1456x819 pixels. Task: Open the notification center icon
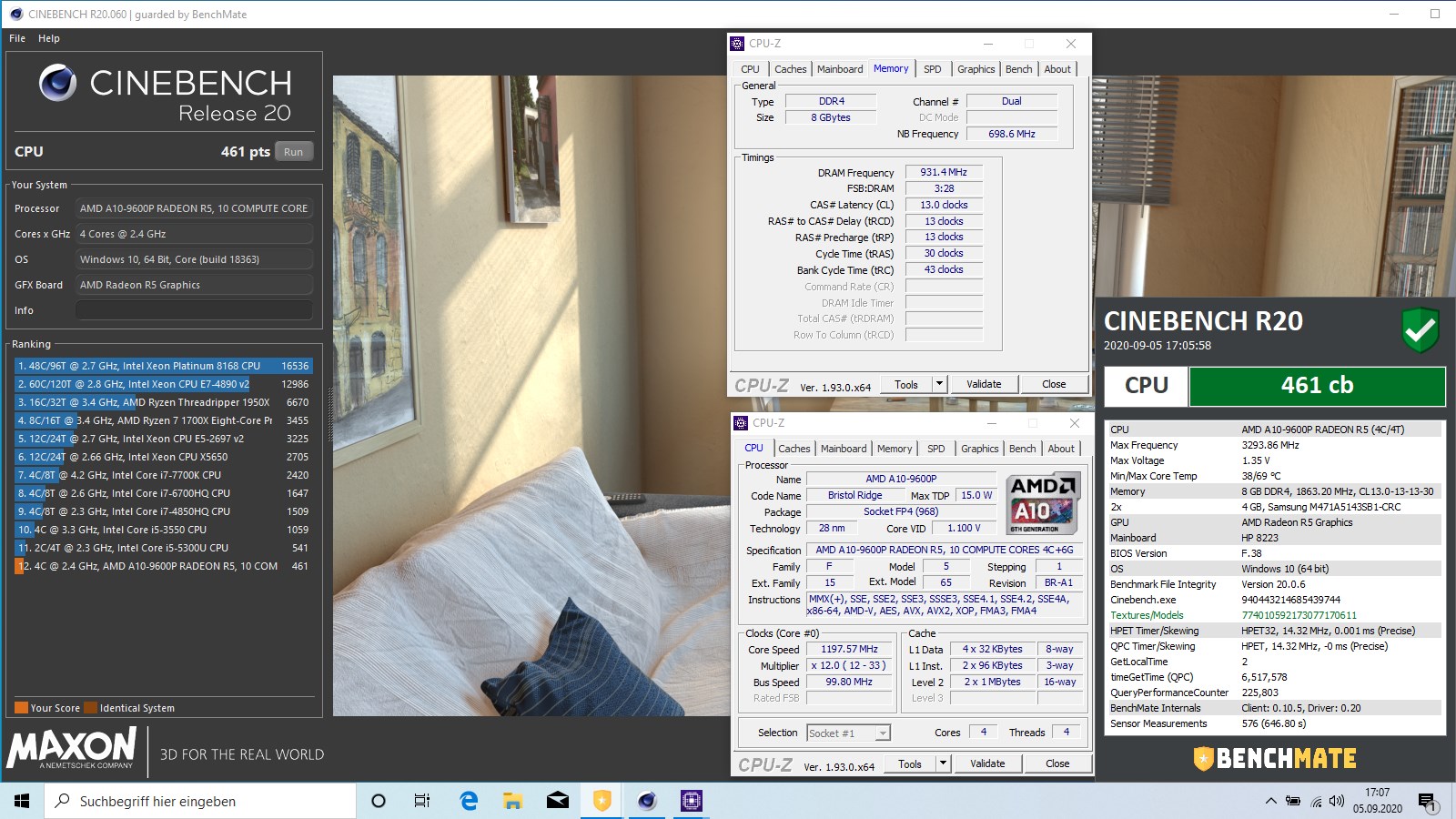[1427, 802]
